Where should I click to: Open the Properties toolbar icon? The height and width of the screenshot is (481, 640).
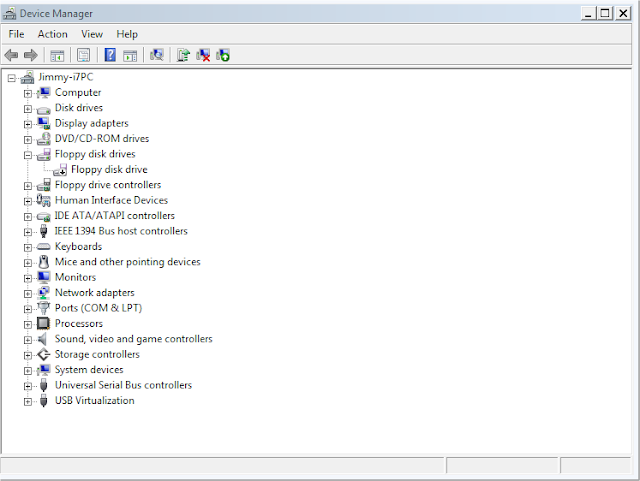84,55
